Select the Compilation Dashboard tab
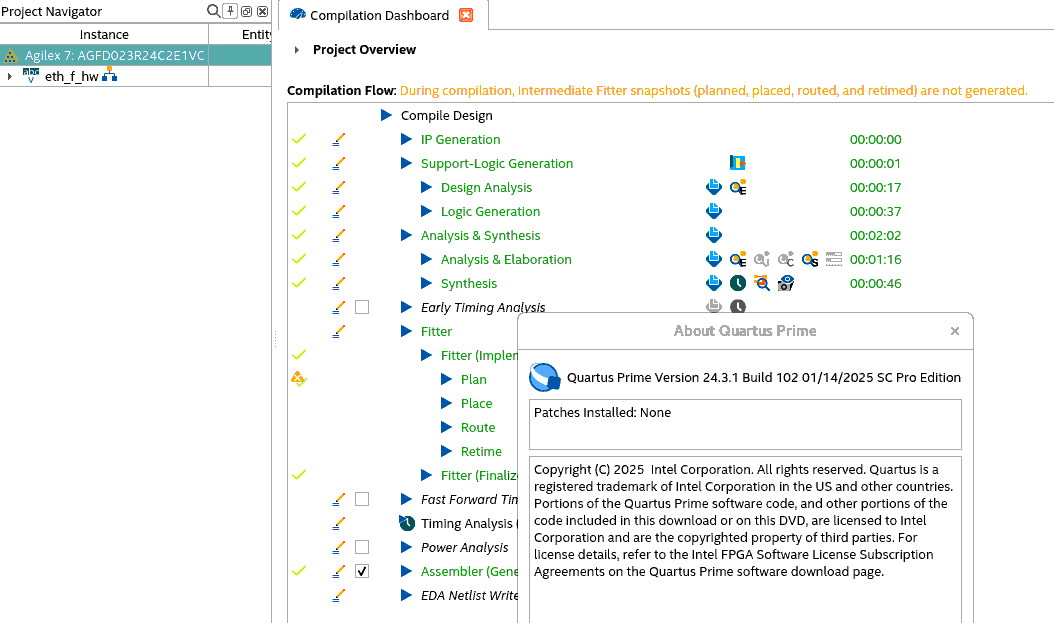This screenshot has height=623, width=1054. click(378, 15)
